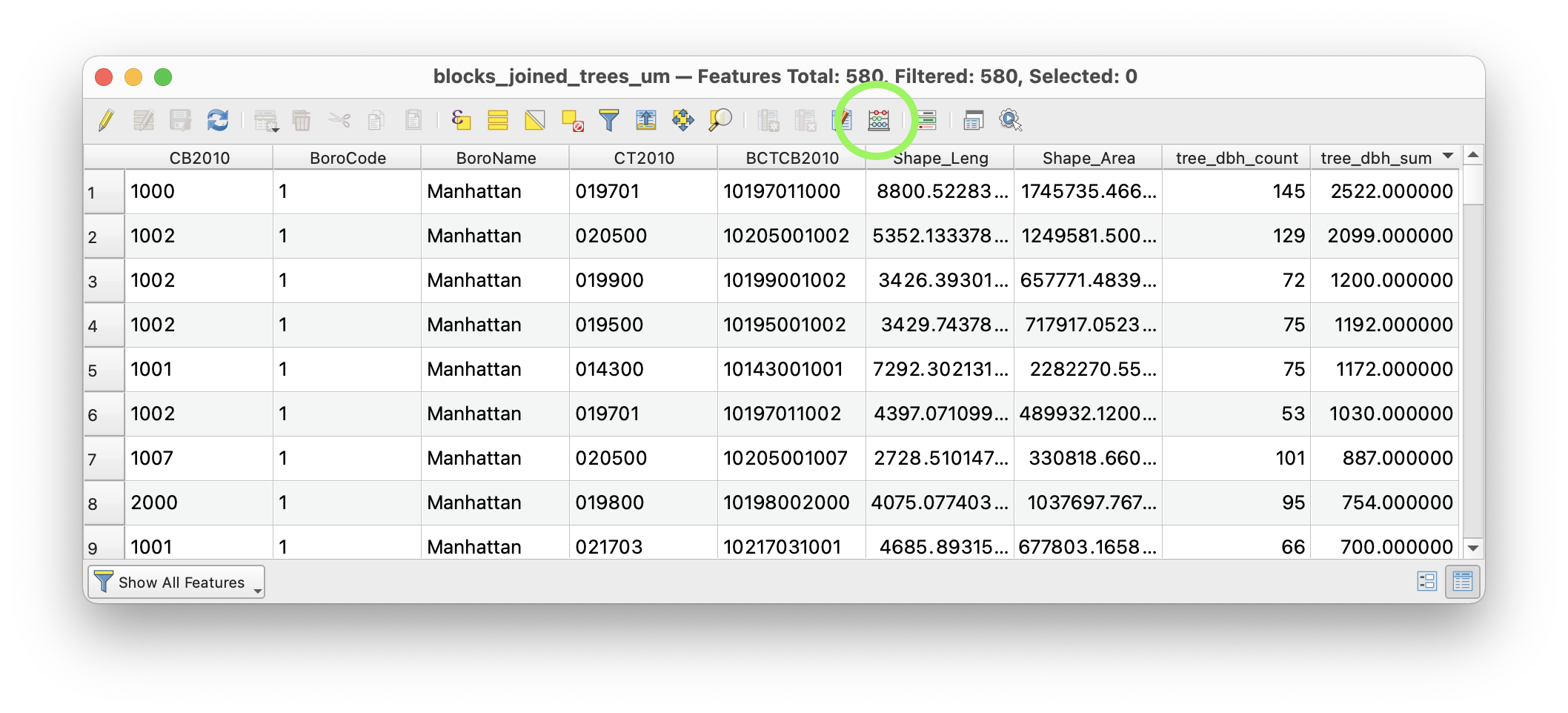Click the Show All Features button
This screenshot has height=713, width=1568.
tap(176, 583)
